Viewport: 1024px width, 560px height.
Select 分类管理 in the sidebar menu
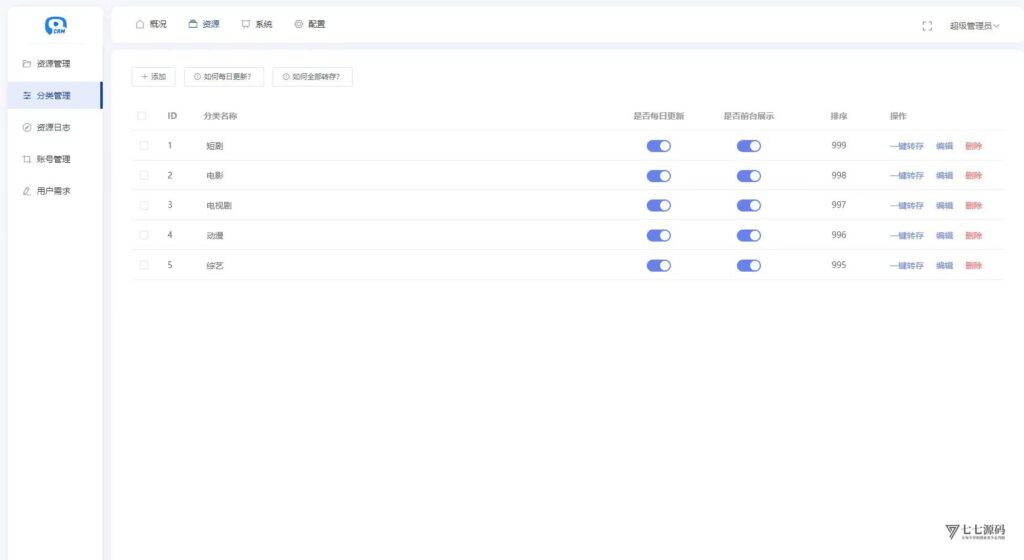click(x=56, y=95)
